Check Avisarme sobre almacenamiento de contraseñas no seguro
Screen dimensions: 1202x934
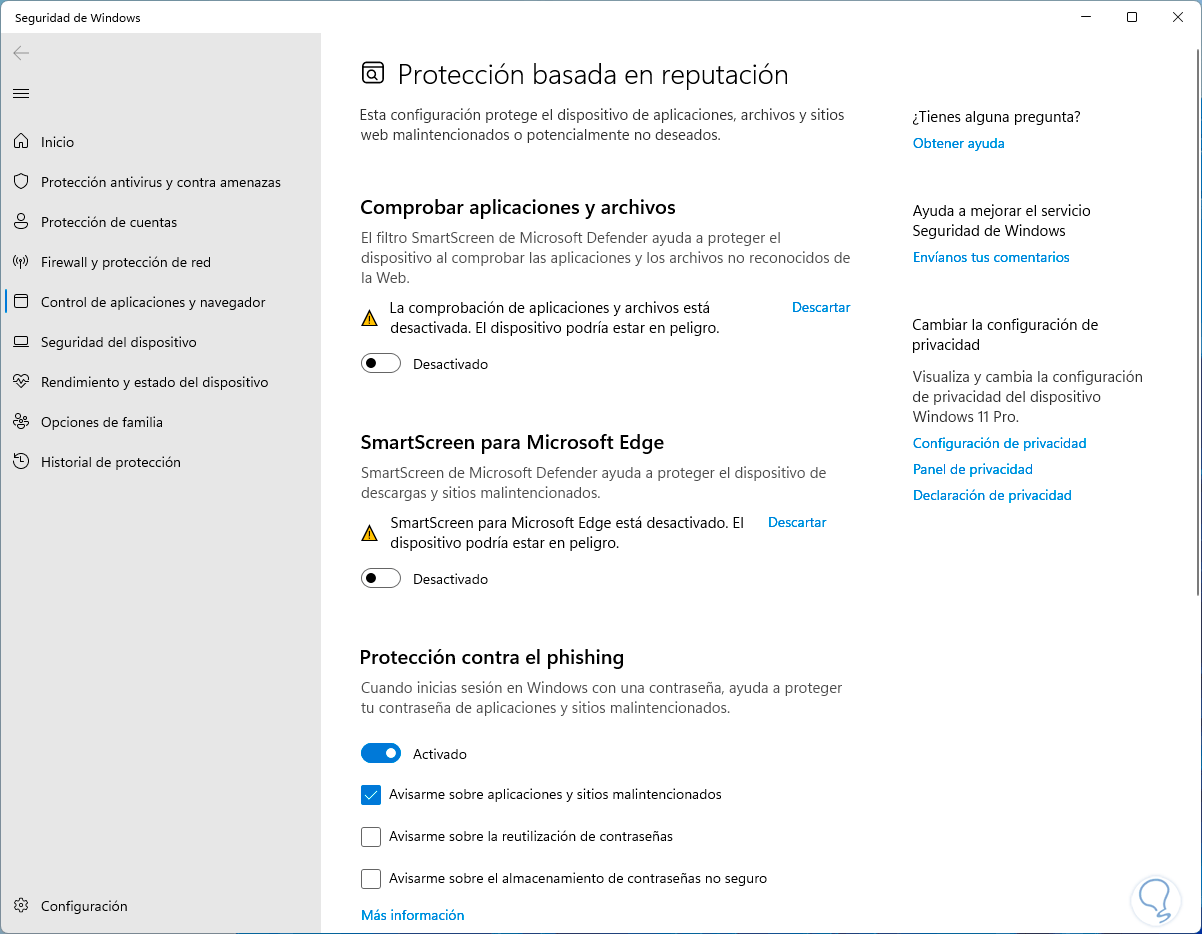point(371,879)
